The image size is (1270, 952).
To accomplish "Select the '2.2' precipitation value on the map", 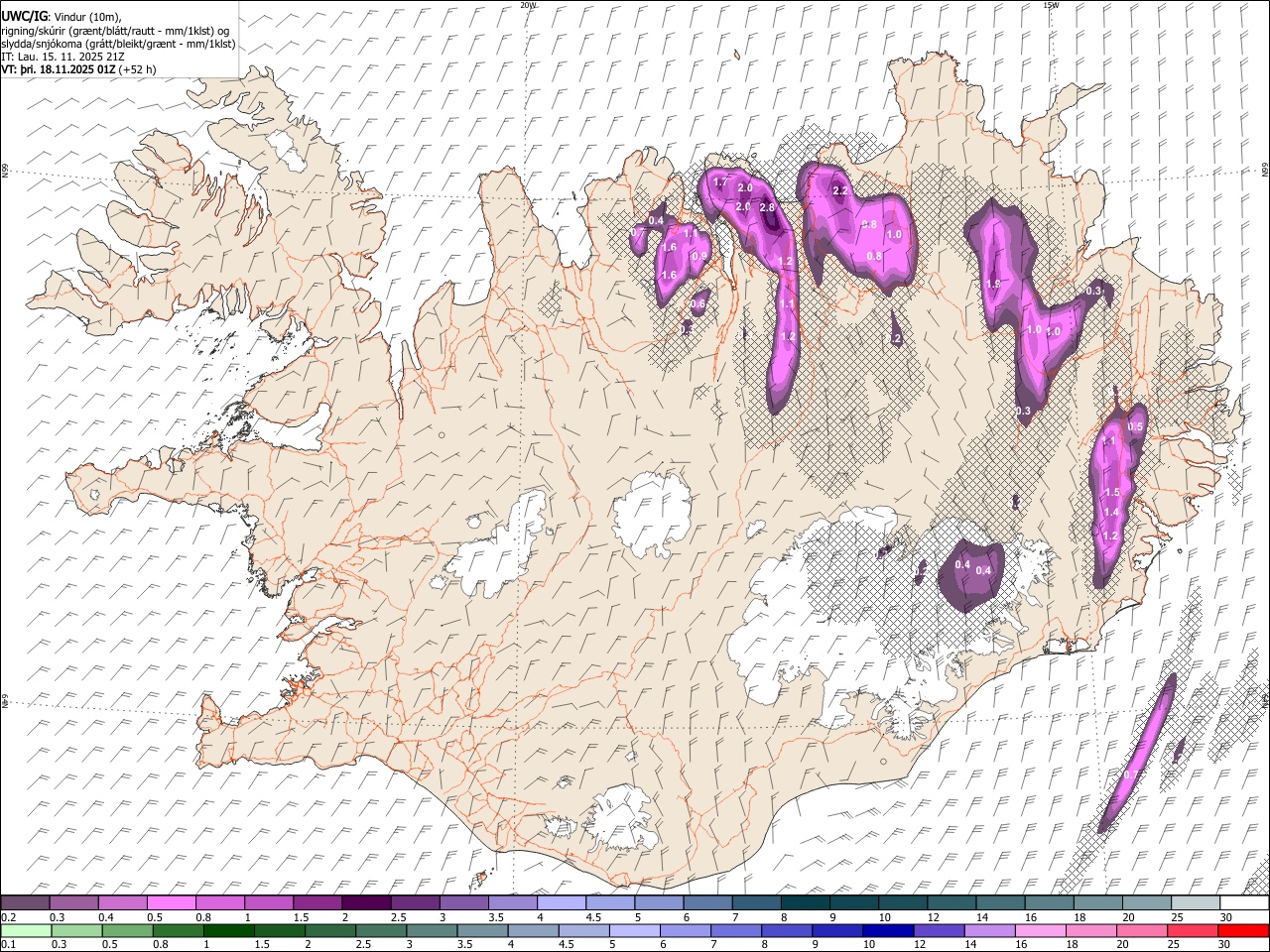I will [839, 190].
